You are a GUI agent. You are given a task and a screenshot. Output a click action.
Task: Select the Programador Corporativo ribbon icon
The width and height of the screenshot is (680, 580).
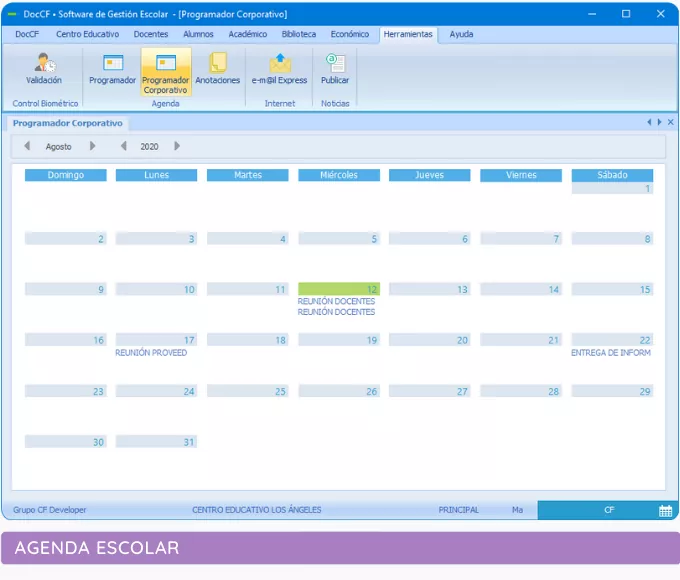tap(165, 70)
